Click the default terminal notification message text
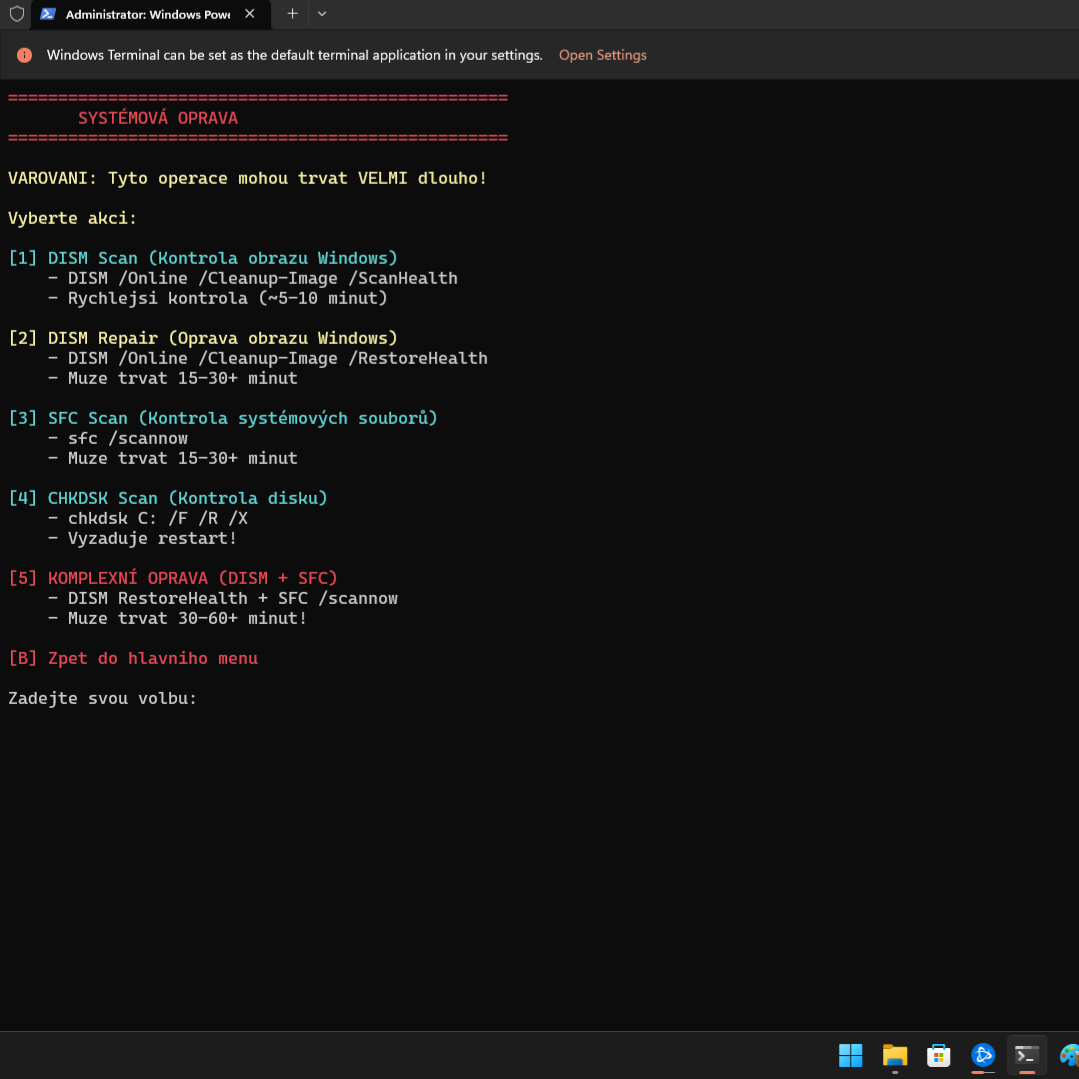Viewport: 1079px width, 1079px height. click(x=294, y=55)
